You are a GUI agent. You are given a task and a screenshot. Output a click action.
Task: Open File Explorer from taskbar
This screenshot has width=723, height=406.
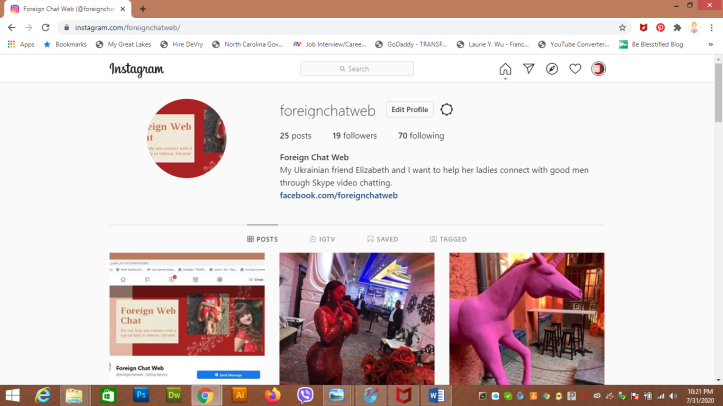pos(74,395)
